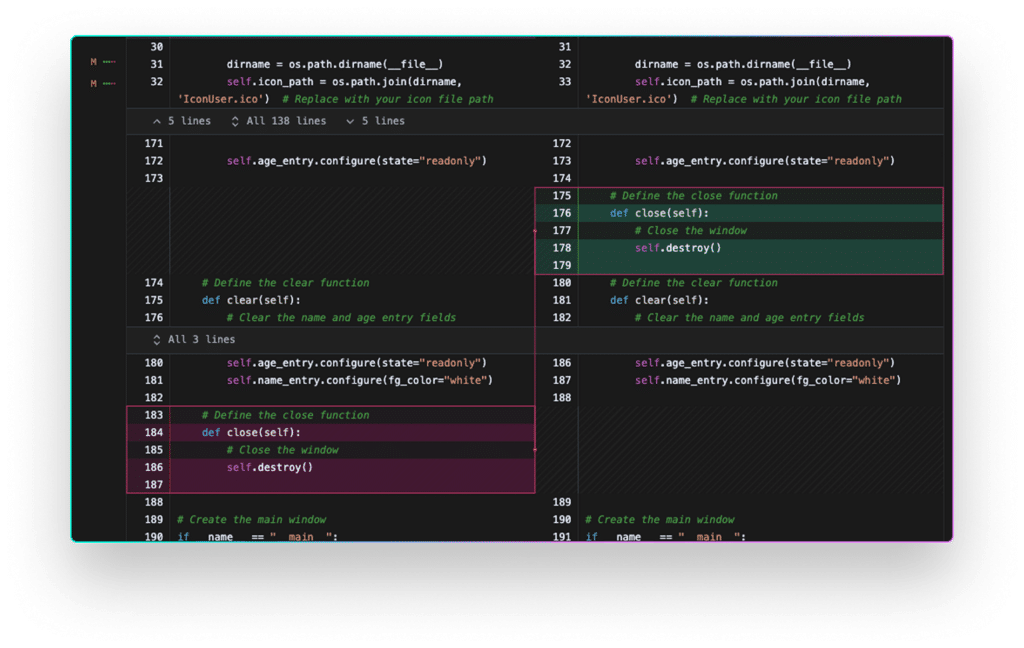Click left pane 'IconUser.ico' comment line
Image resolution: width=1024 pixels, height=648 pixels.
click(335, 99)
